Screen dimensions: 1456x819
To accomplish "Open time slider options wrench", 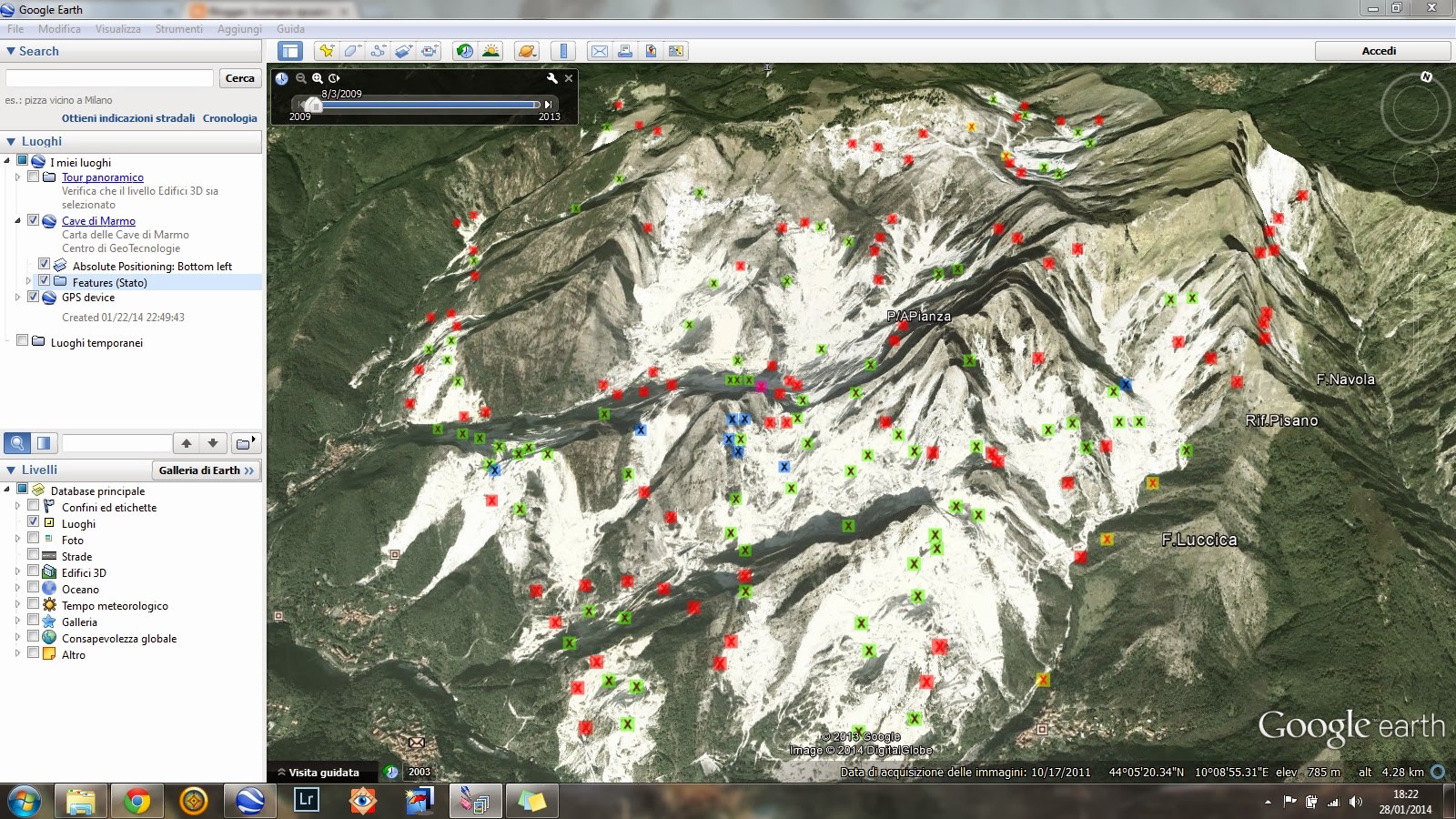I will coord(551,78).
